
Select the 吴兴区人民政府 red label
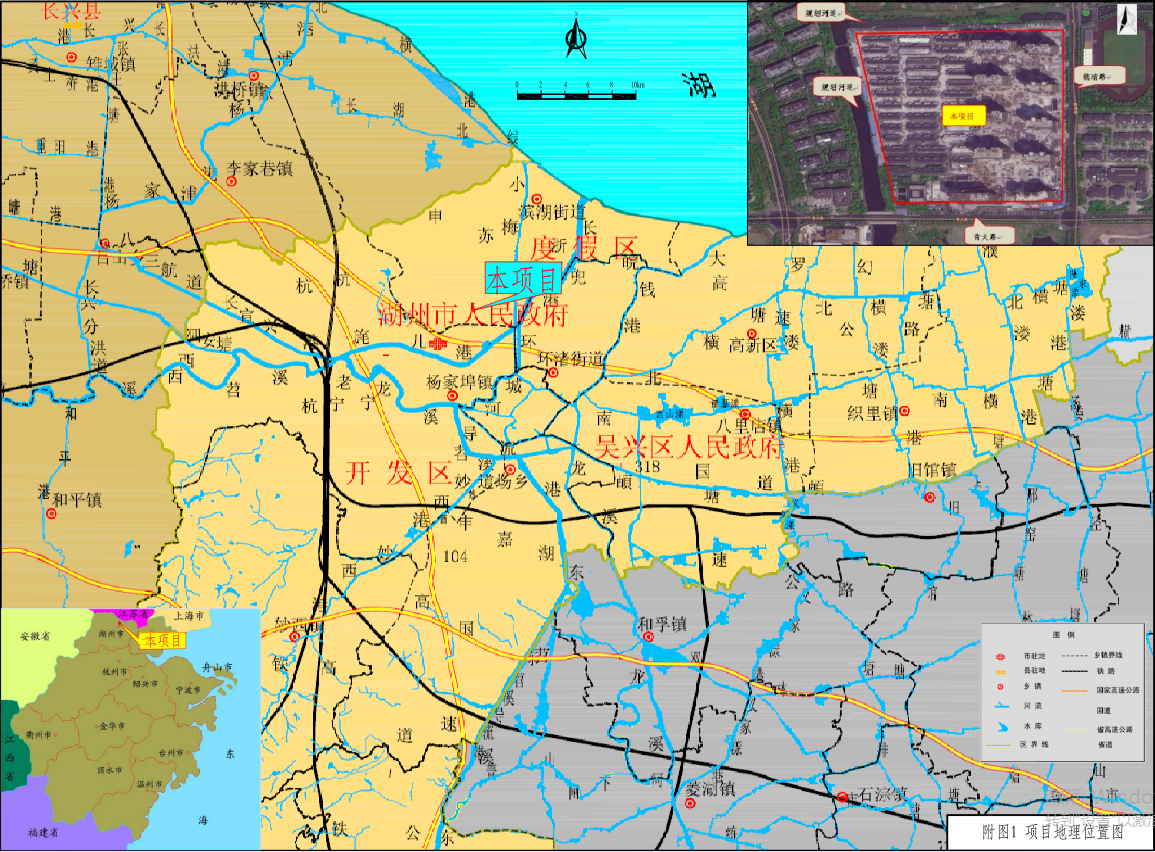688,446
